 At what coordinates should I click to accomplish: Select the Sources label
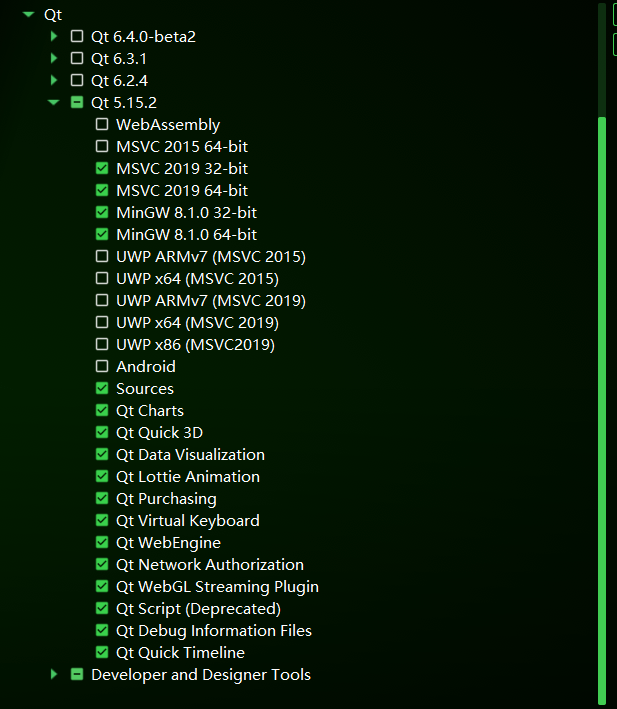pos(145,389)
